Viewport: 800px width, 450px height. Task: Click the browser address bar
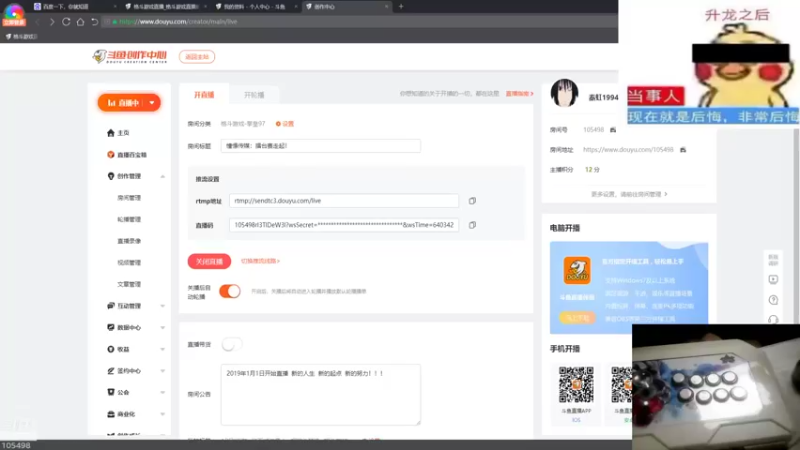click(357, 22)
